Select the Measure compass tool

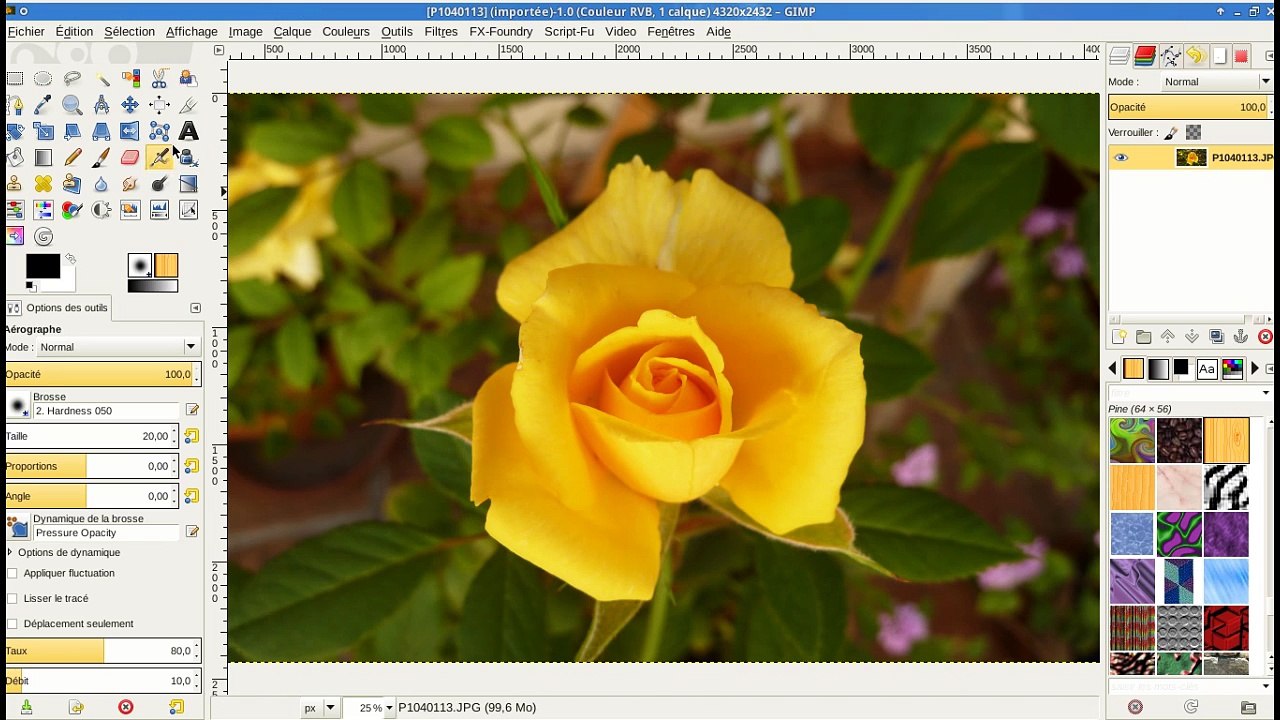click(101, 105)
